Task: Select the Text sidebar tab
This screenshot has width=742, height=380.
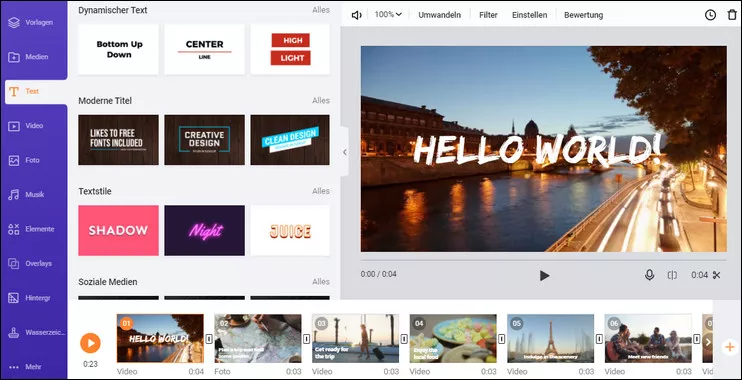Action: (35, 92)
